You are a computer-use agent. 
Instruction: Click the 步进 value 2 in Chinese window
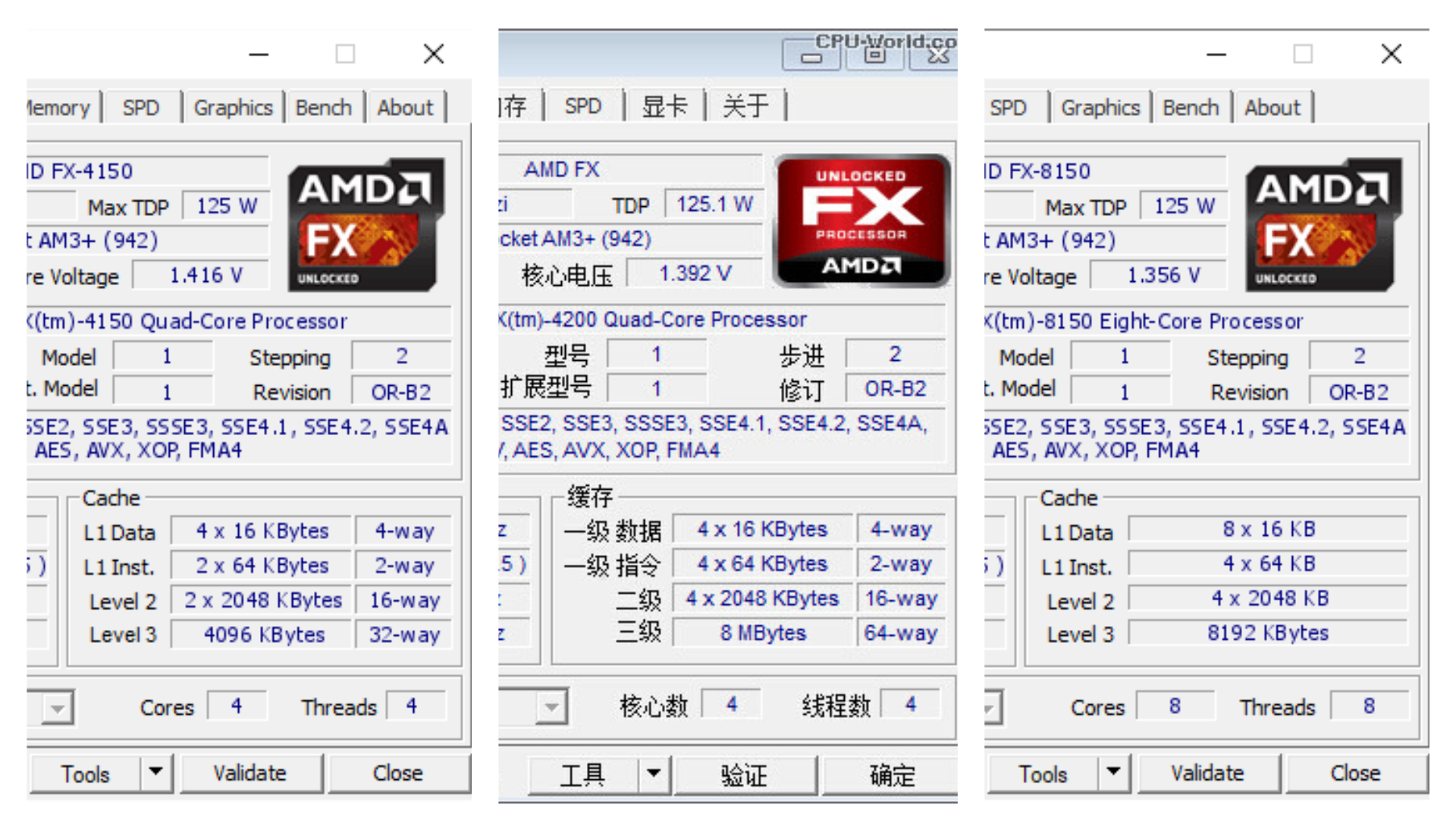[x=896, y=354]
